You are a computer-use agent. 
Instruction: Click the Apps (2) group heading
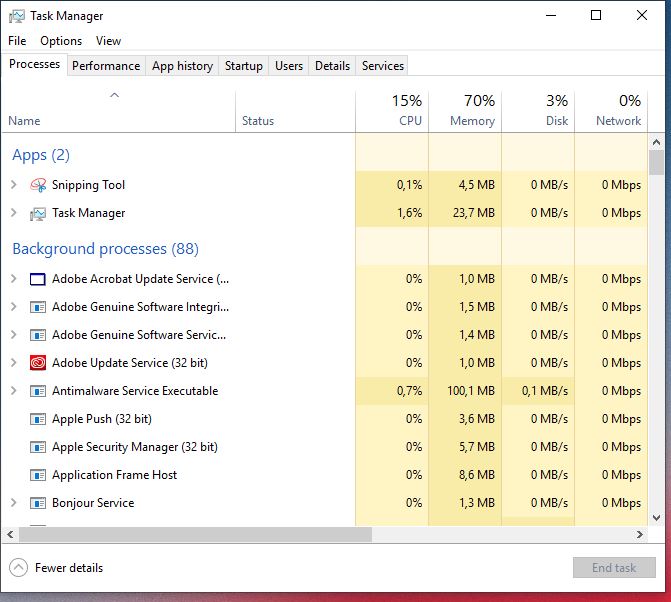click(41, 155)
